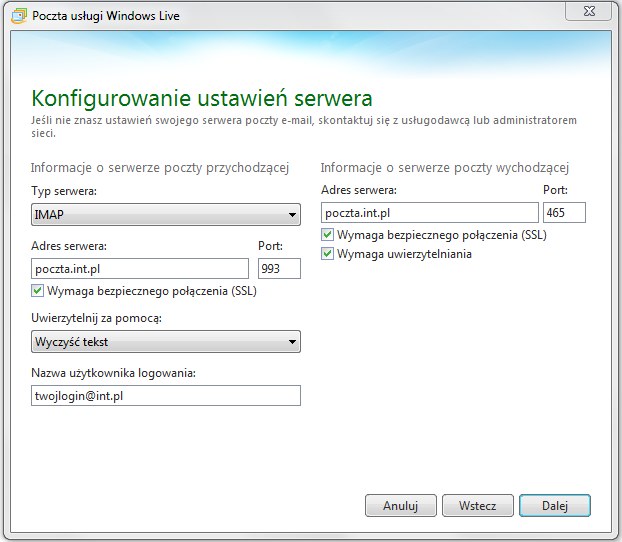Click Informacje o serwerze poczty wychodzącej heading
This screenshot has width=622, height=542.
(x=445, y=168)
